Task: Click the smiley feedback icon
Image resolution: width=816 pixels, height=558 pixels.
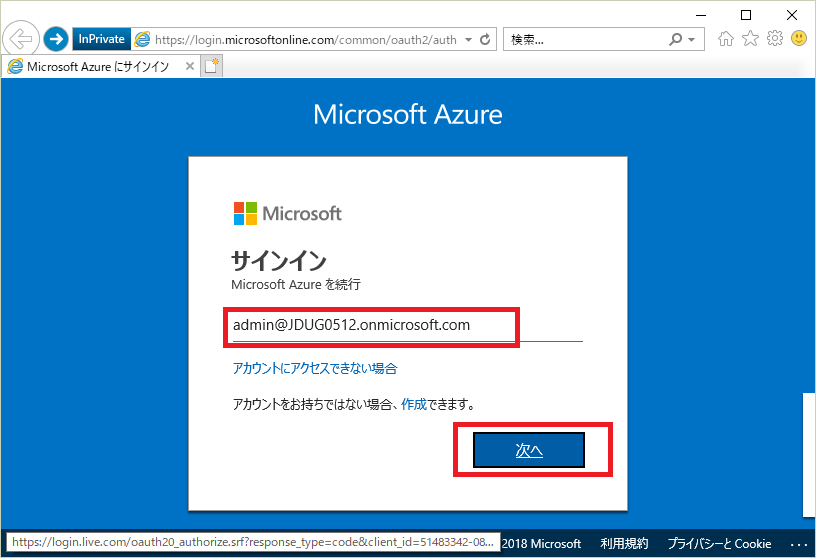Action: [799, 38]
